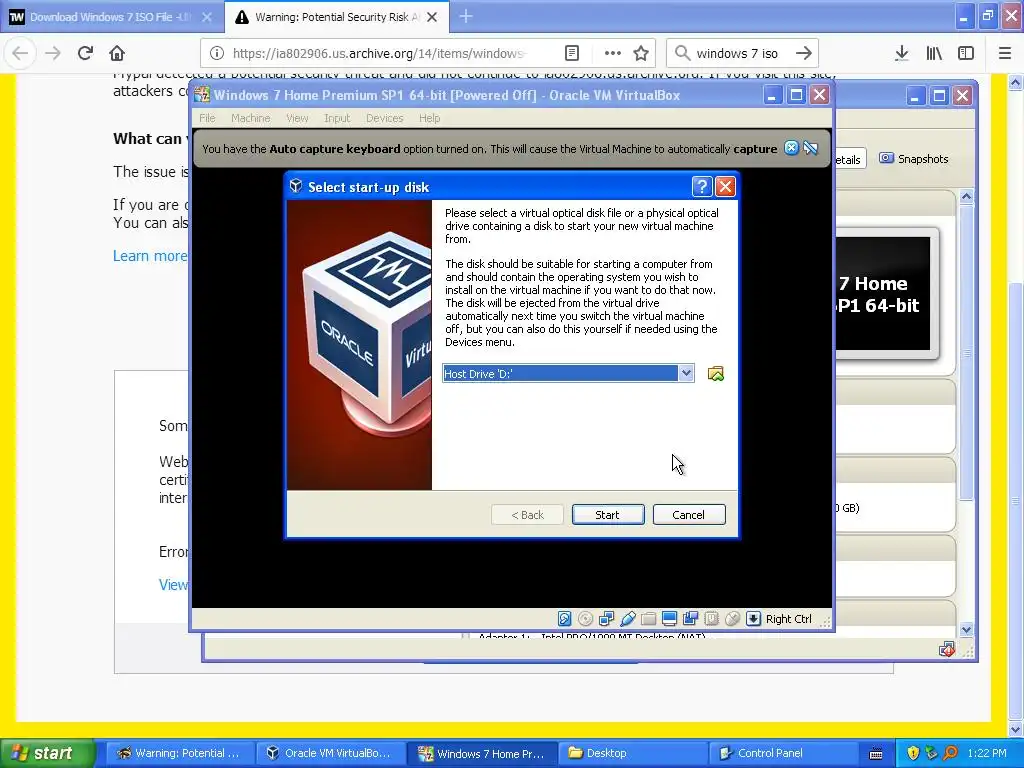Click the VirtualBox Manager details scroll-up arrow
1024x768 pixels.
click(x=967, y=197)
